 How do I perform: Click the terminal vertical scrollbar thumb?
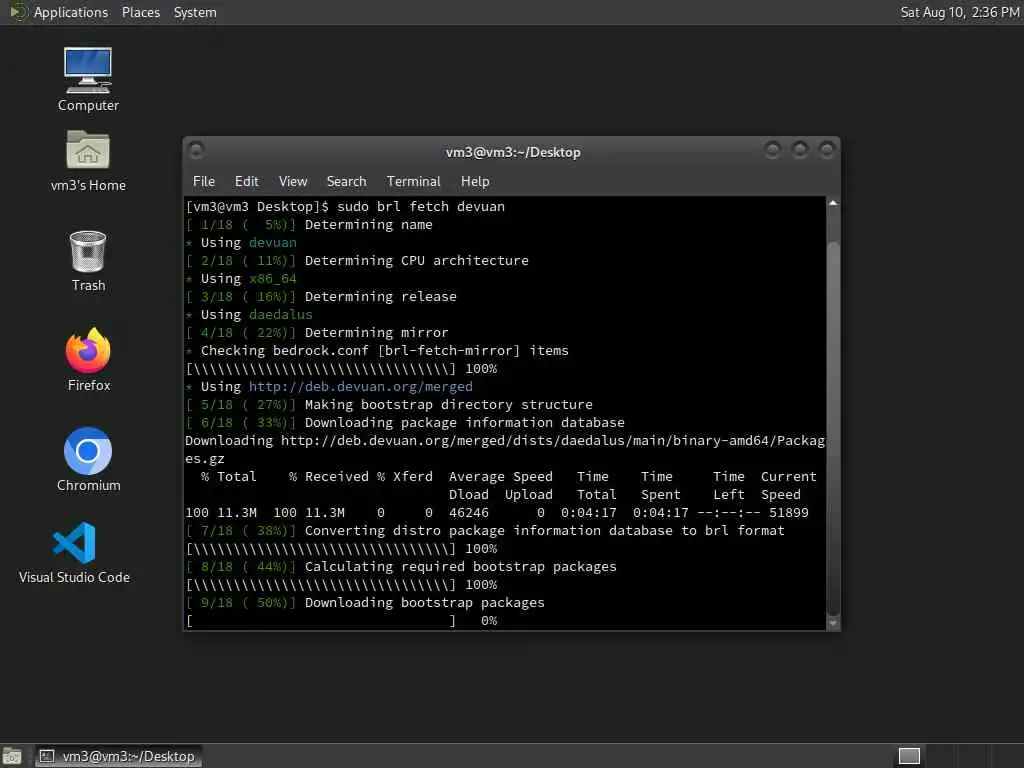pyautogui.click(x=833, y=428)
